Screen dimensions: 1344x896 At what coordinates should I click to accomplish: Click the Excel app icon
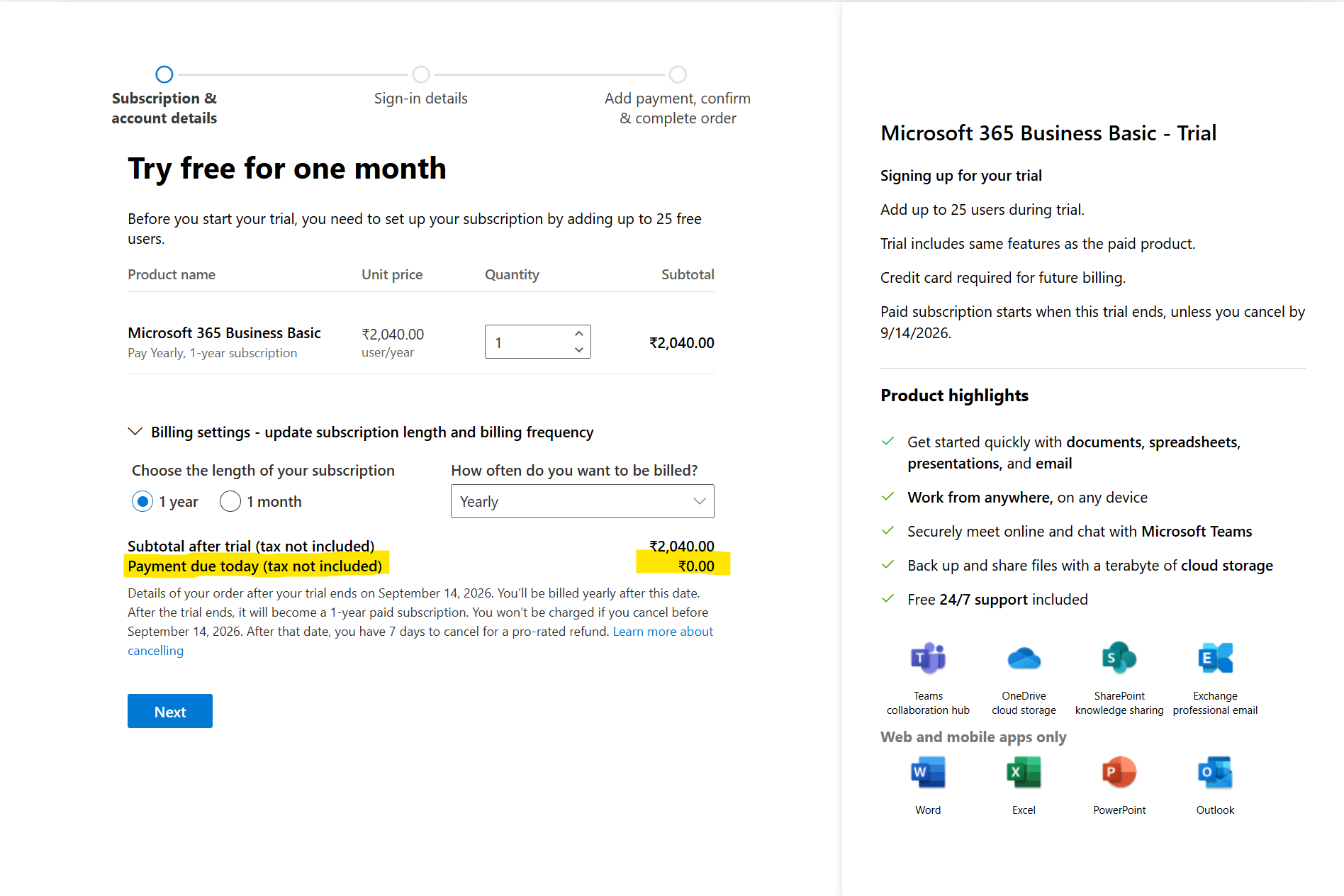[1024, 772]
